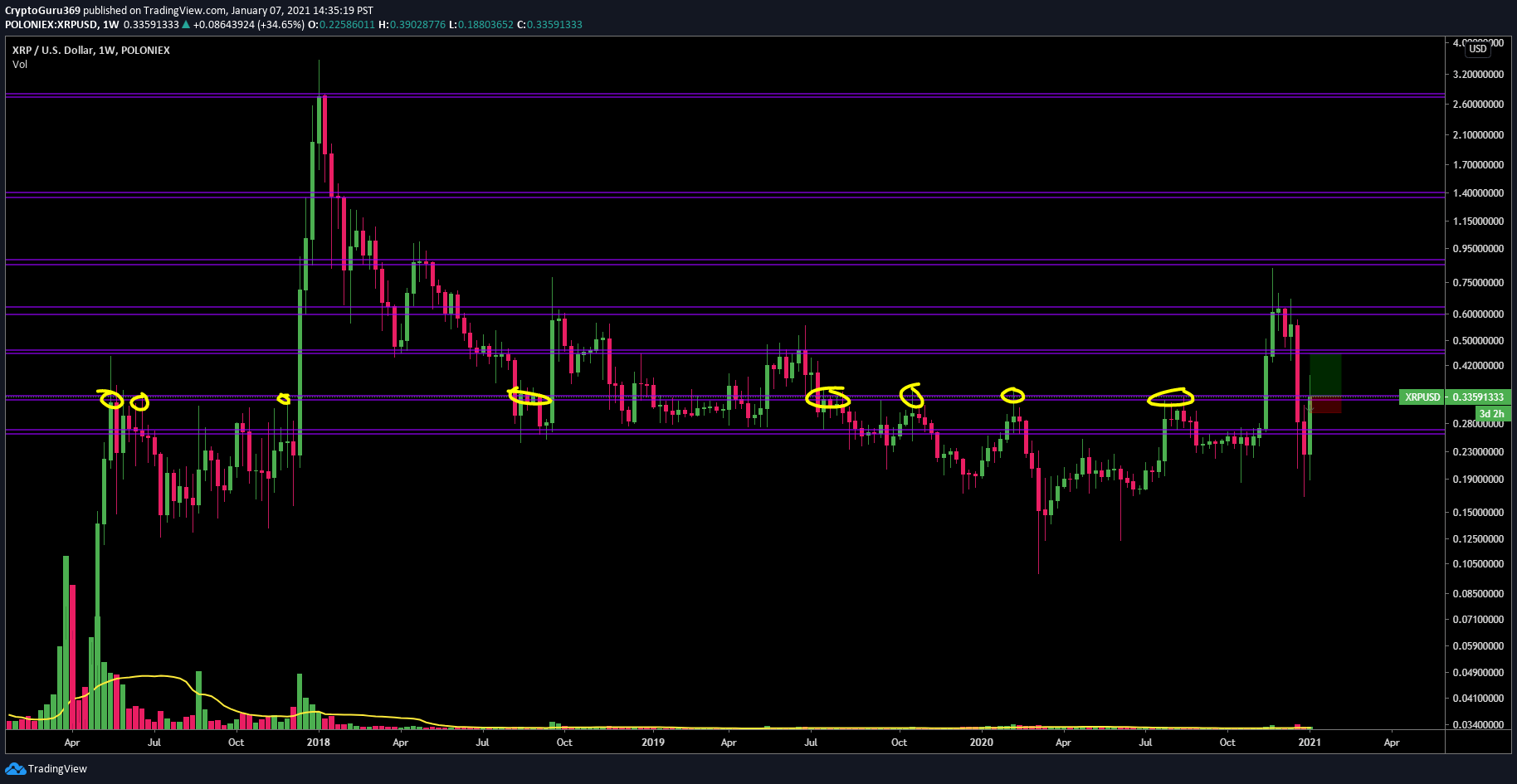
Task: Click the 2019 label on the time axis
Action: 653,743
